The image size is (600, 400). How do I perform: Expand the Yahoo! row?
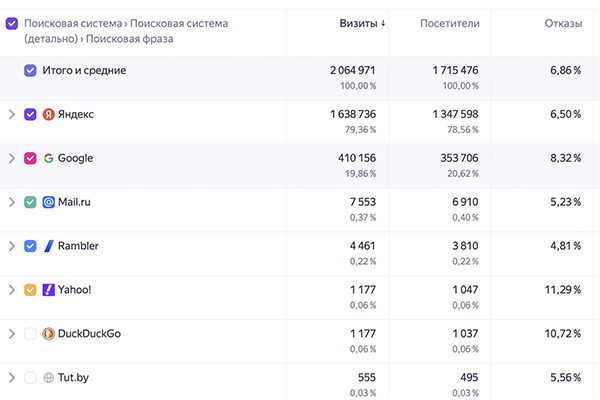click(x=12, y=290)
